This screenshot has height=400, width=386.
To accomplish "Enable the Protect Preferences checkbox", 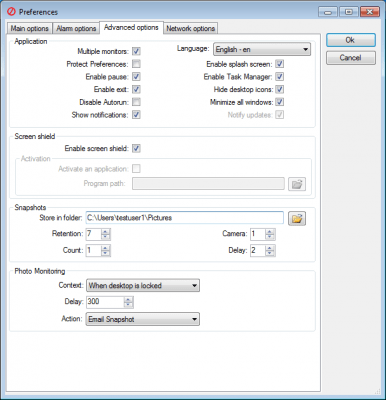I will (136, 64).
